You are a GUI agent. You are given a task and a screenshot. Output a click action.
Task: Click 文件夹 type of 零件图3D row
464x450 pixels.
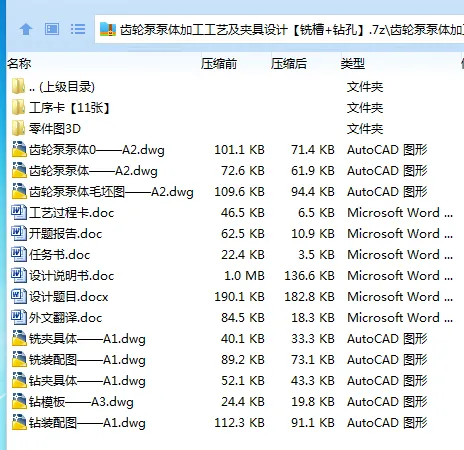(365, 129)
